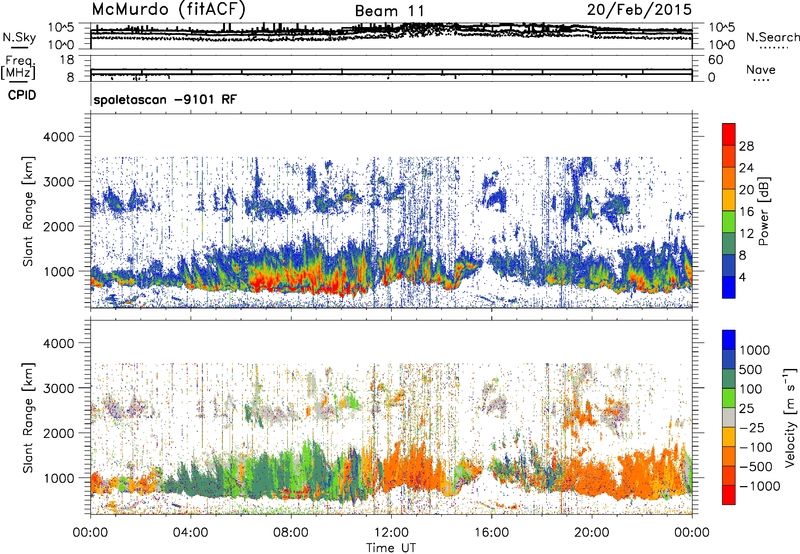Click the 'Nave' legend label
Viewport: 800px width, 554px height.
(x=761, y=69)
